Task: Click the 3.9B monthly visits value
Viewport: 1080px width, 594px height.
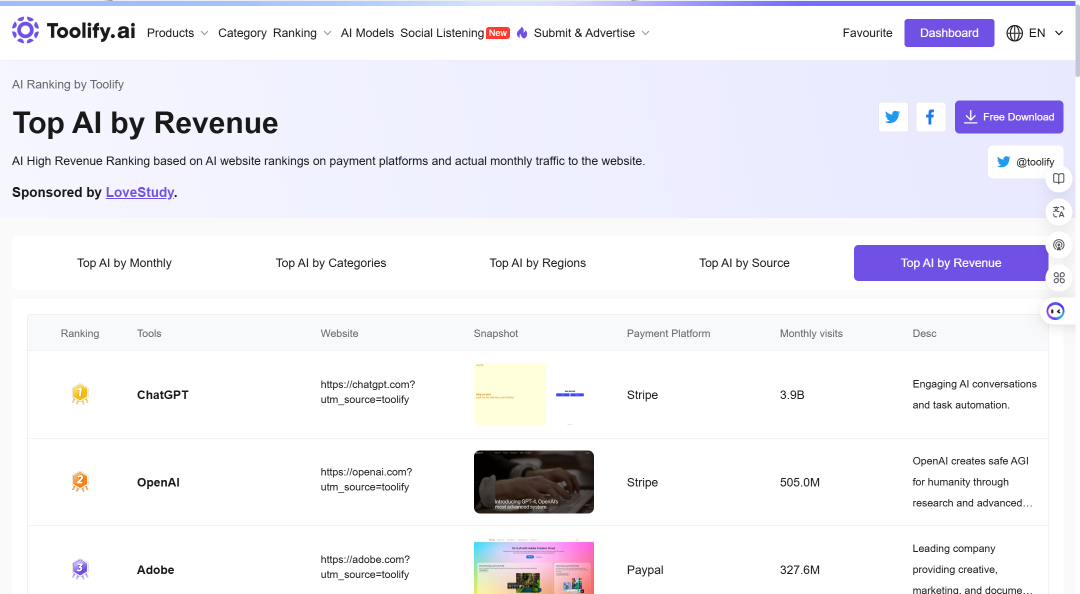Action: [x=792, y=395]
